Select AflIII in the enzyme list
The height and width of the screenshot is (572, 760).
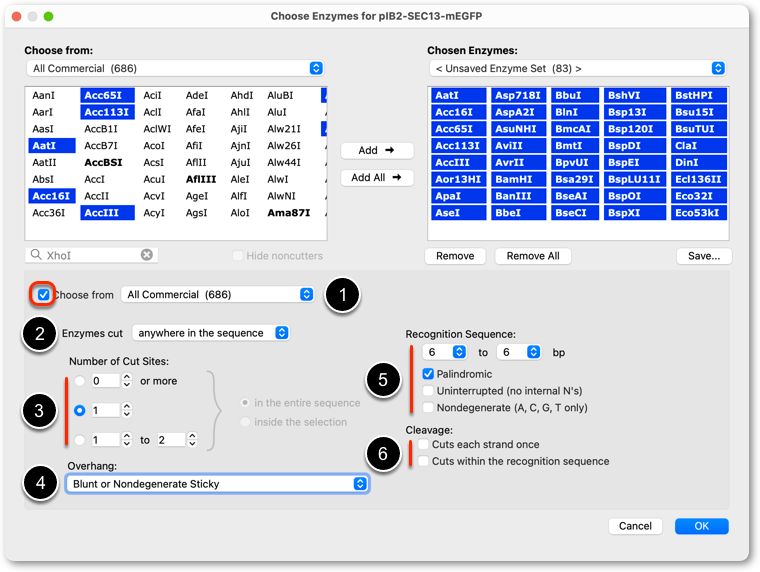point(201,179)
